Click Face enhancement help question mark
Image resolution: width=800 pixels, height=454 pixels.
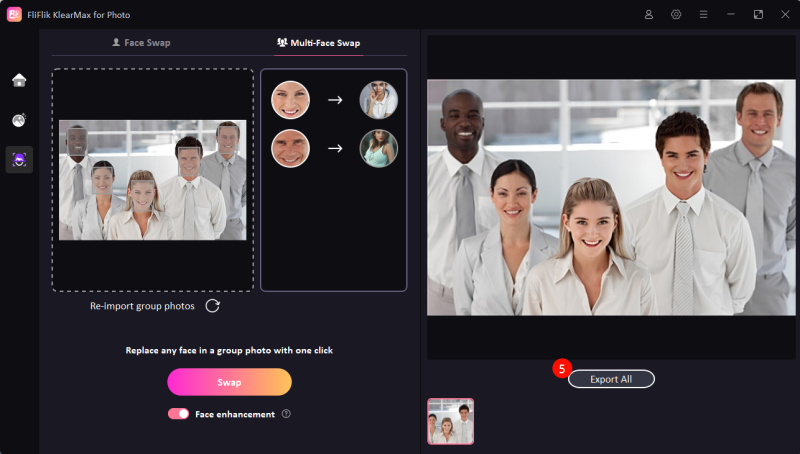[x=286, y=414]
